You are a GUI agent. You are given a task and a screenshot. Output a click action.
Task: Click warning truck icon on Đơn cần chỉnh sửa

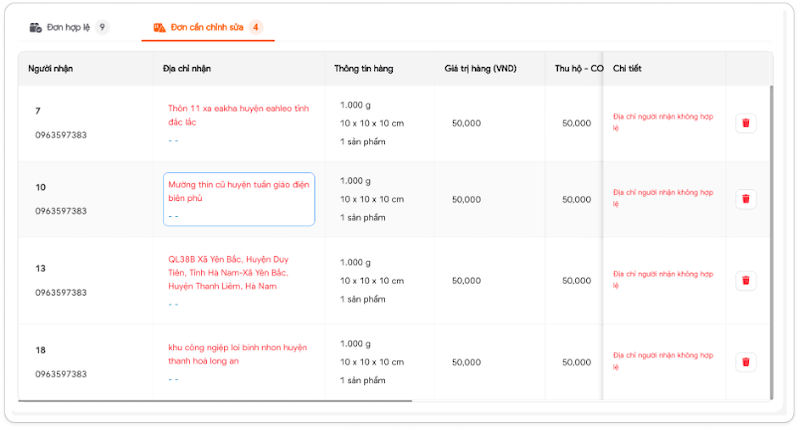(158, 27)
